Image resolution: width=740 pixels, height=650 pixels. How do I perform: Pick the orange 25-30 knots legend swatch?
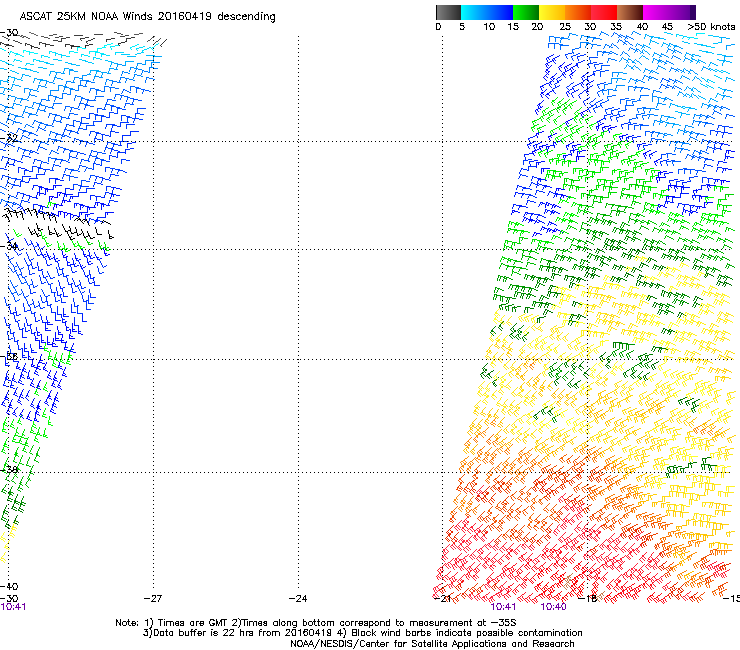coord(578,12)
